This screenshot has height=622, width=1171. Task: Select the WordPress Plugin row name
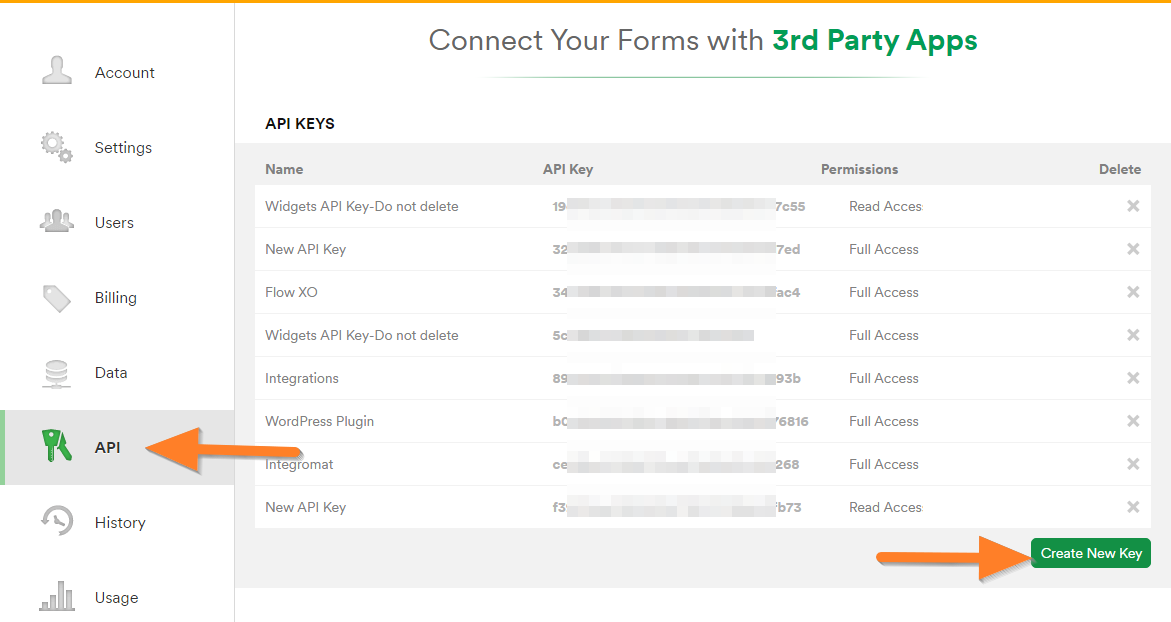tap(319, 422)
